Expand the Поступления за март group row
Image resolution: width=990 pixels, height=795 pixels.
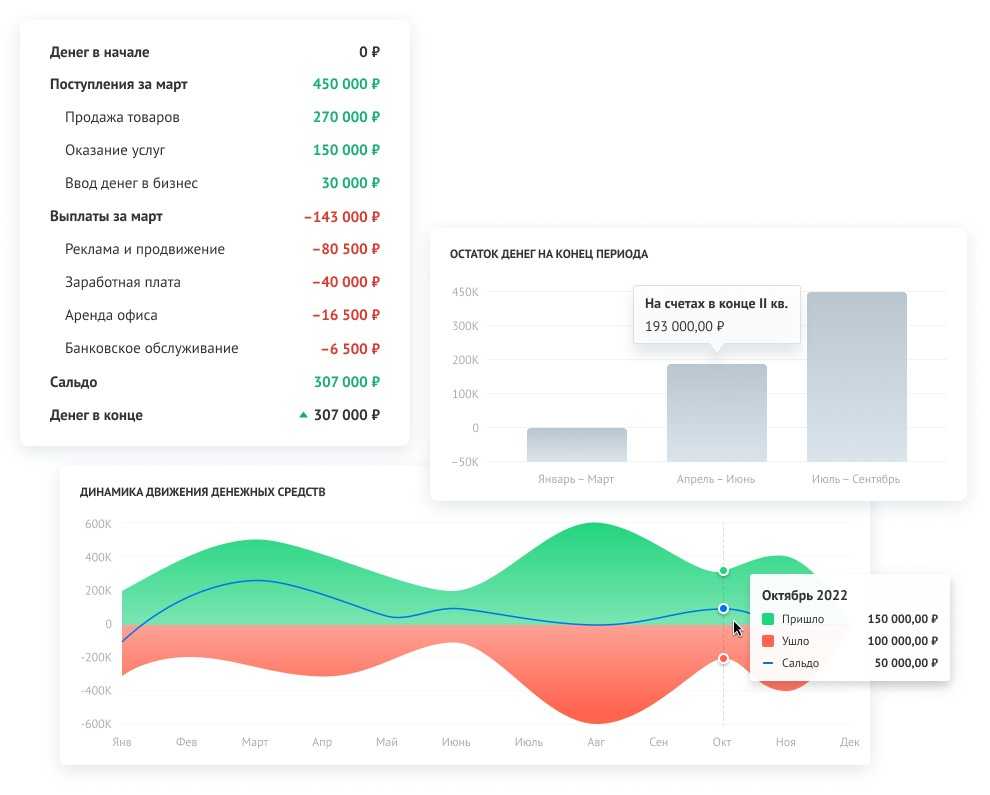pos(119,85)
